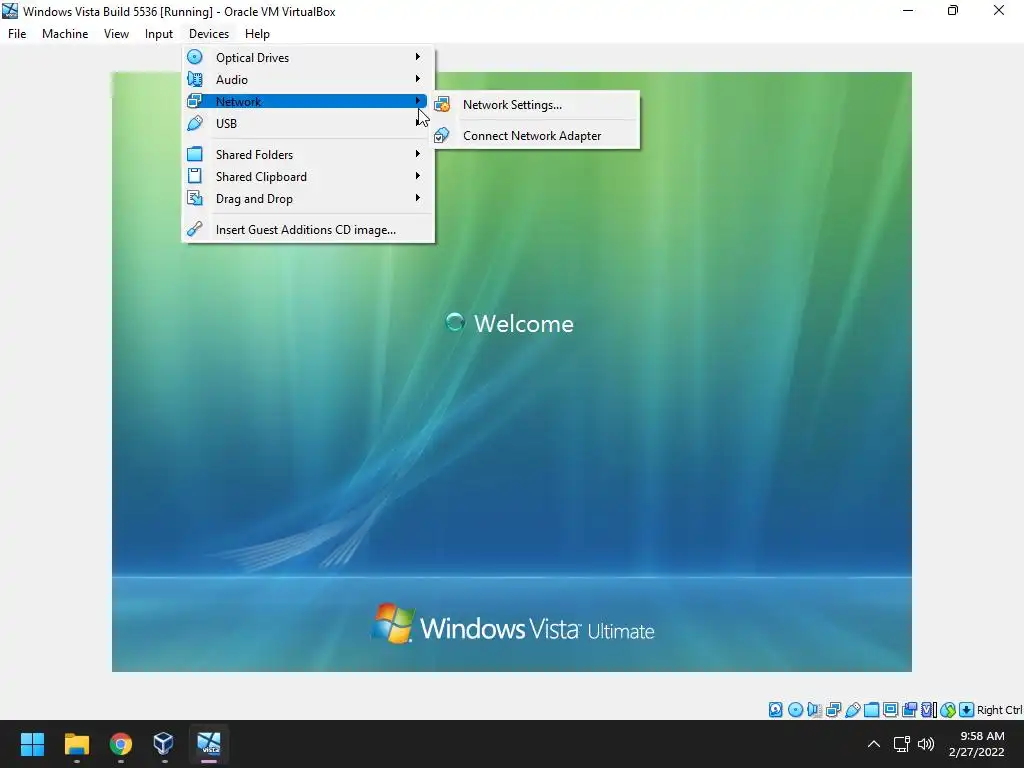Viewport: 1024px width, 768px height.
Task: Open File Explorer from the taskbar
Action: (x=76, y=744)
